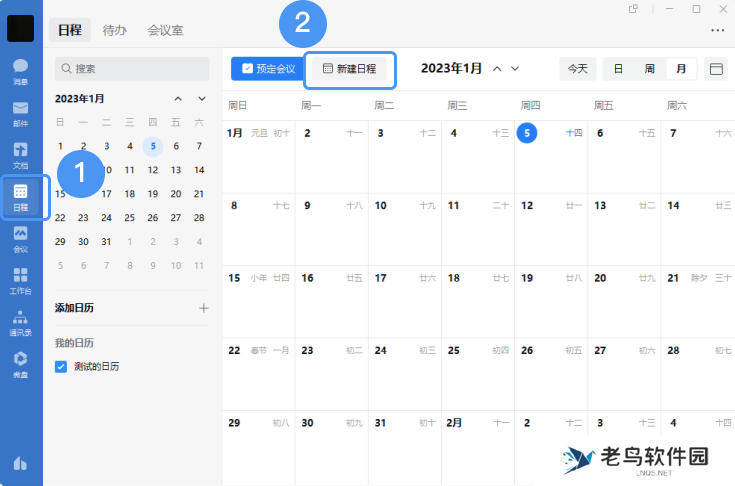Focus the 搜索 search field

tap(132, 68)
